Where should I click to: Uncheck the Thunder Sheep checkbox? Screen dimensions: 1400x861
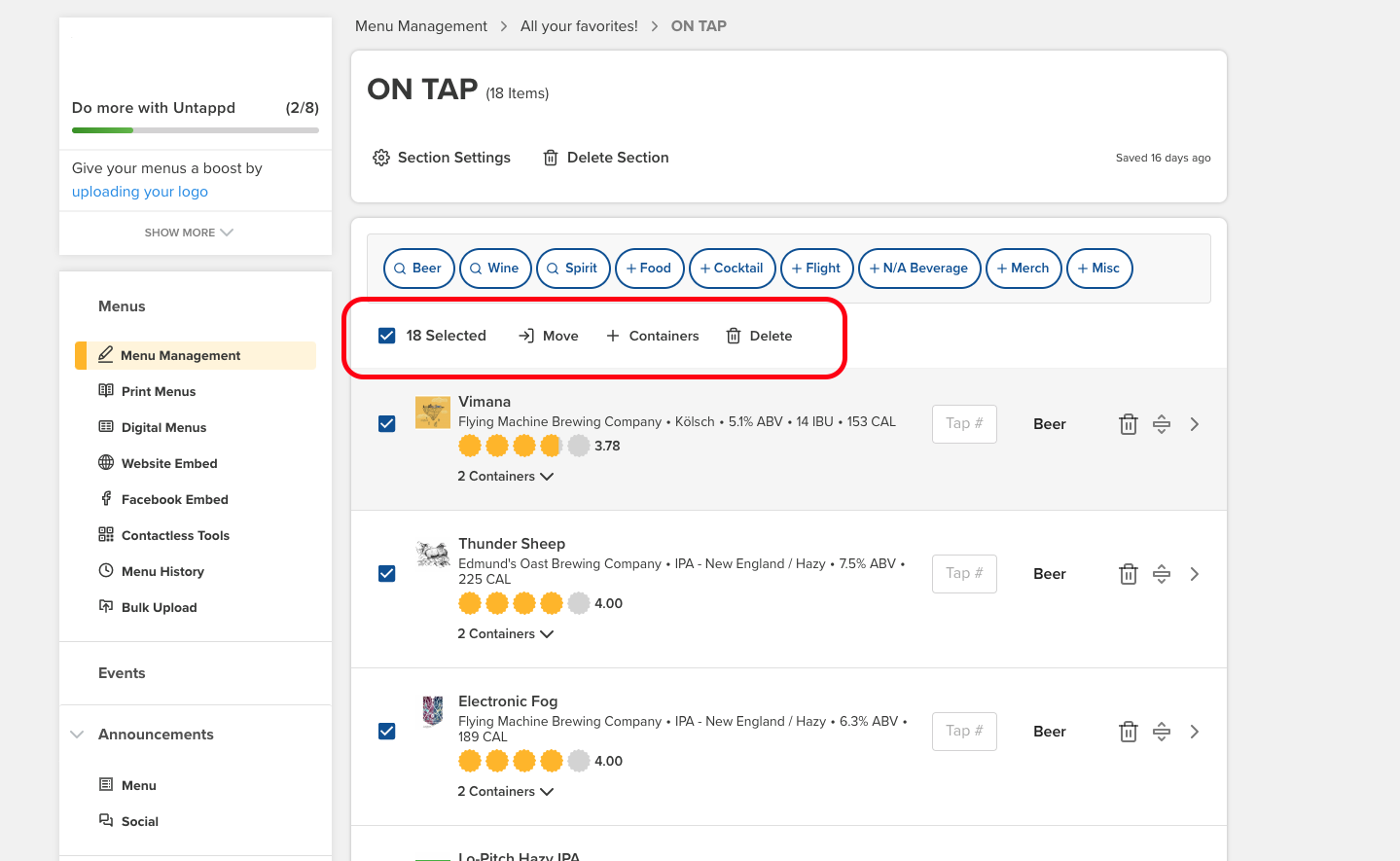point(387,574)
